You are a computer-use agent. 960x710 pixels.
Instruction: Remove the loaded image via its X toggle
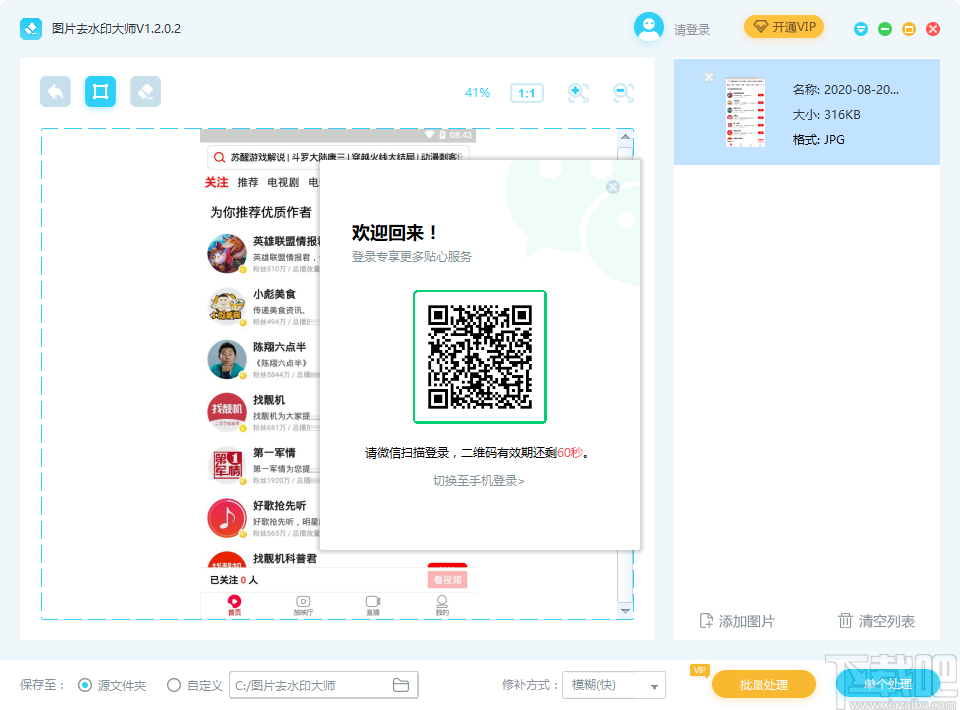click(x=708, y=76)
